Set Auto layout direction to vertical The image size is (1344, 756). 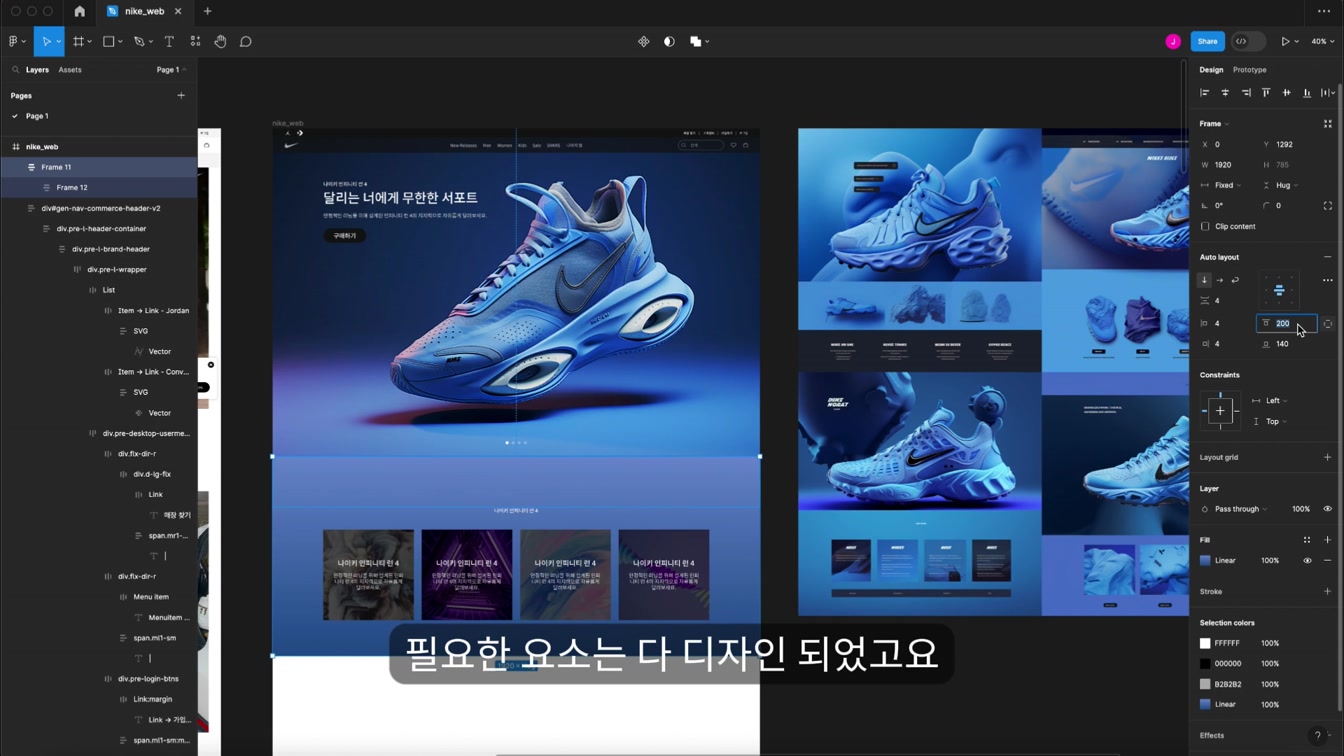[x=1204, y=280]
